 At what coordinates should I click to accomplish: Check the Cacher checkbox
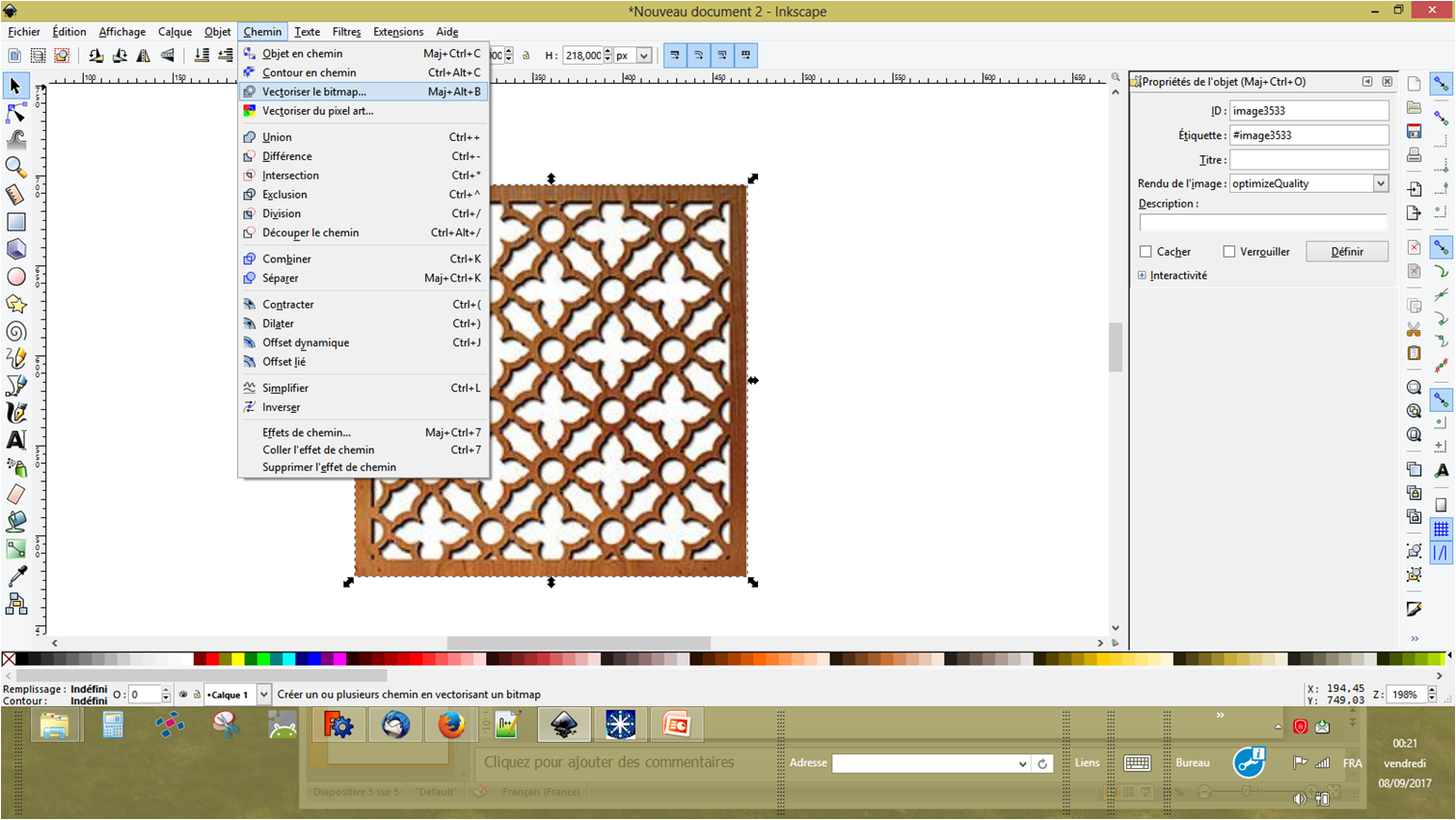(1146, 251)
